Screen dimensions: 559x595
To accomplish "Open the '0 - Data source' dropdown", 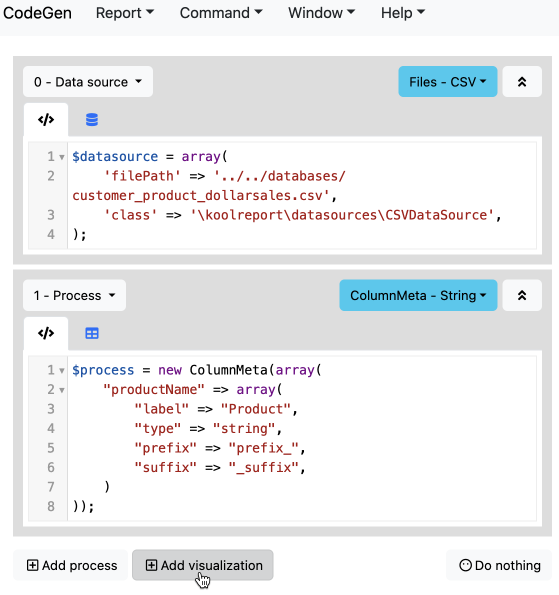I will click(88, 82).
